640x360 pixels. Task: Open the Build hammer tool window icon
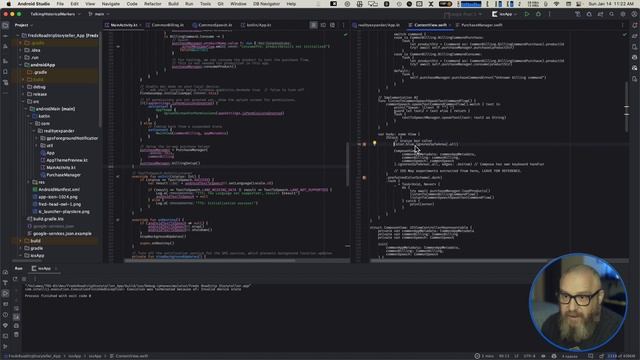tap(5, 283)
